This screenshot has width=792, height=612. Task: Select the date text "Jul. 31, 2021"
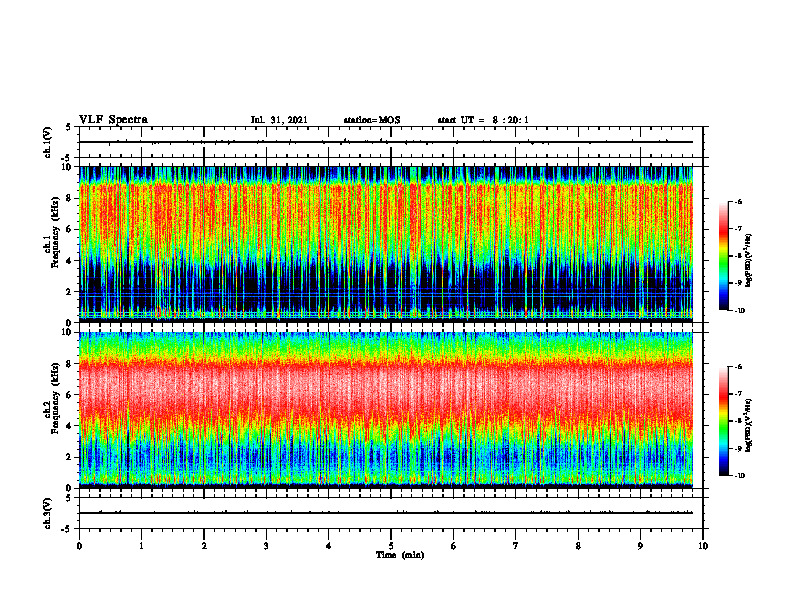coord(279,120)
